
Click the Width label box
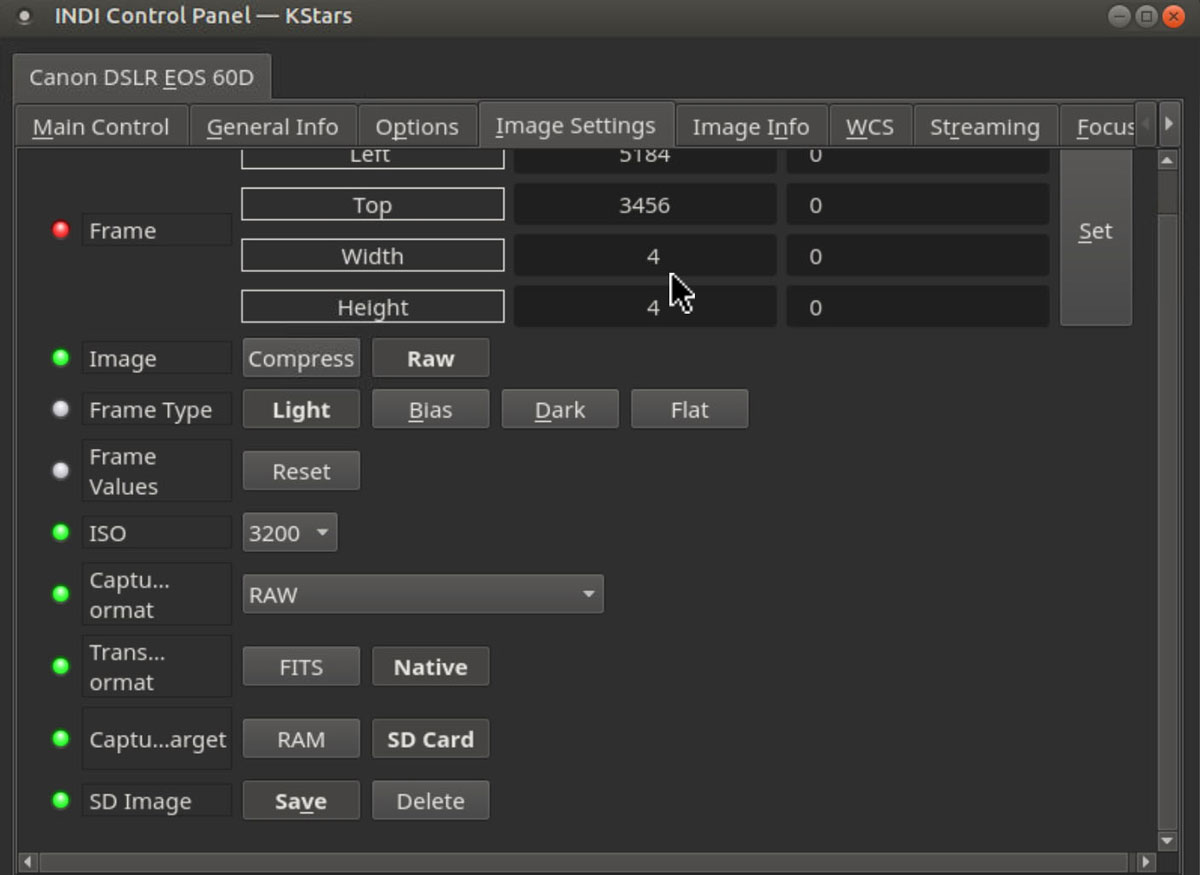pyautogui.click(x=373, y=255)
